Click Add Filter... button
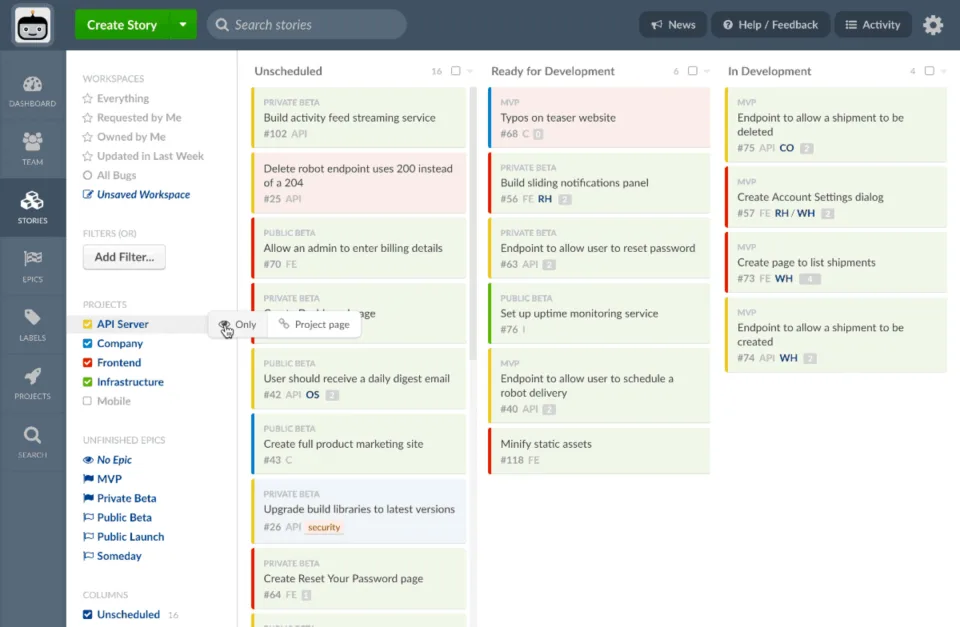Screen dimensions: 960x627 pyautogui.click(x=124, y=257)
